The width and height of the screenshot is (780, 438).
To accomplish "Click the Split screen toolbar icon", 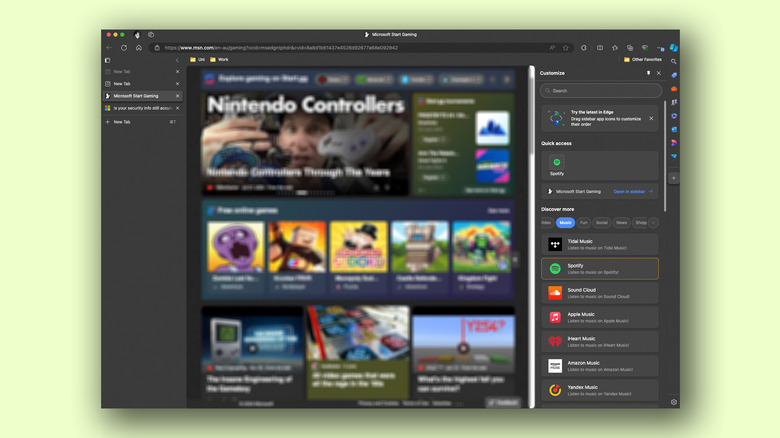I will 600,48.
